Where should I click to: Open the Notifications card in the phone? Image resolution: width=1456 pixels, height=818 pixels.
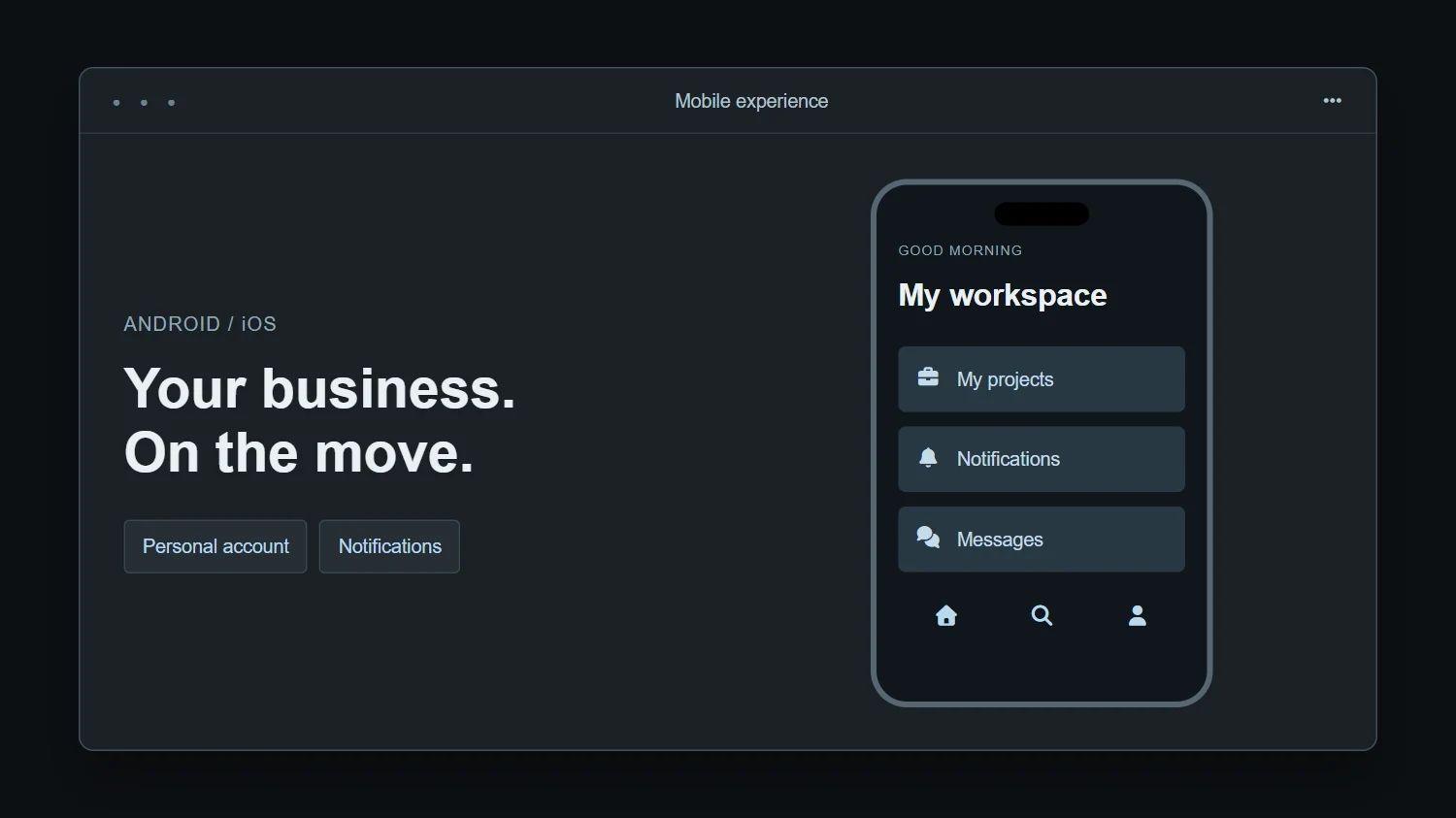pos(1042,459)
